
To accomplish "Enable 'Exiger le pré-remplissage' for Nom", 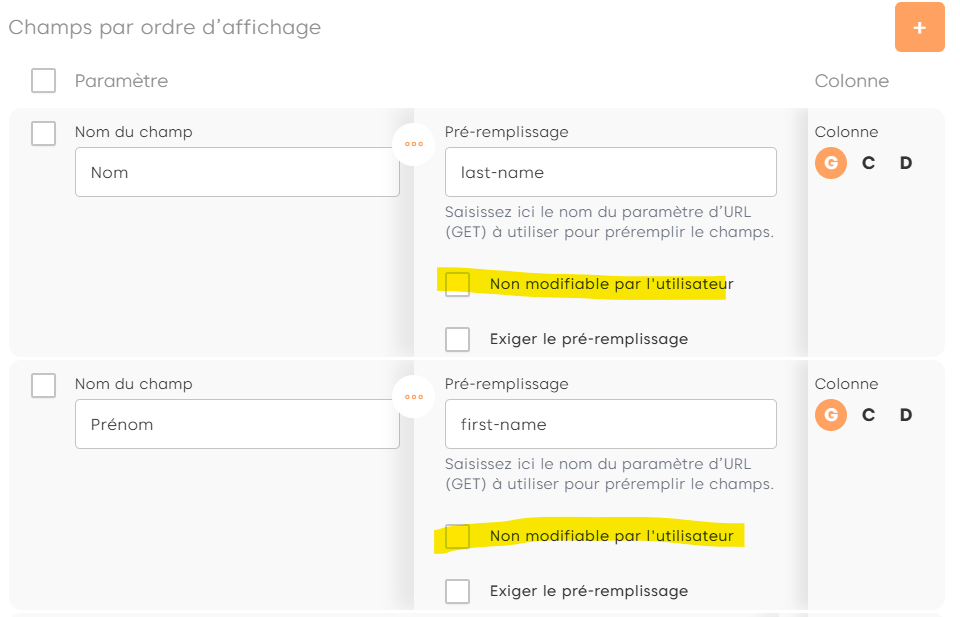I will click(x=458, y=339).
